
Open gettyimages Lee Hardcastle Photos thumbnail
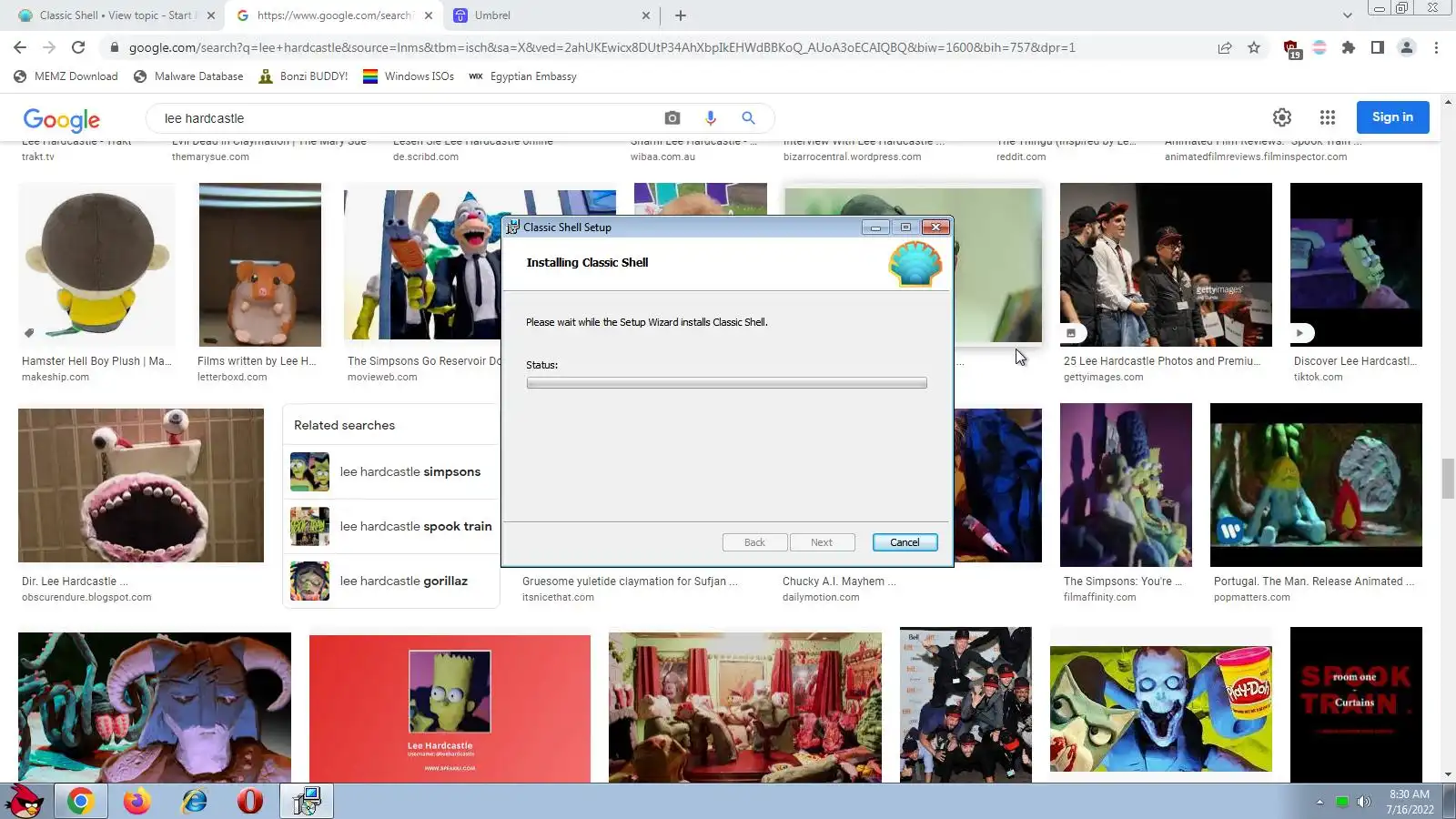[x=1166, y=265]
